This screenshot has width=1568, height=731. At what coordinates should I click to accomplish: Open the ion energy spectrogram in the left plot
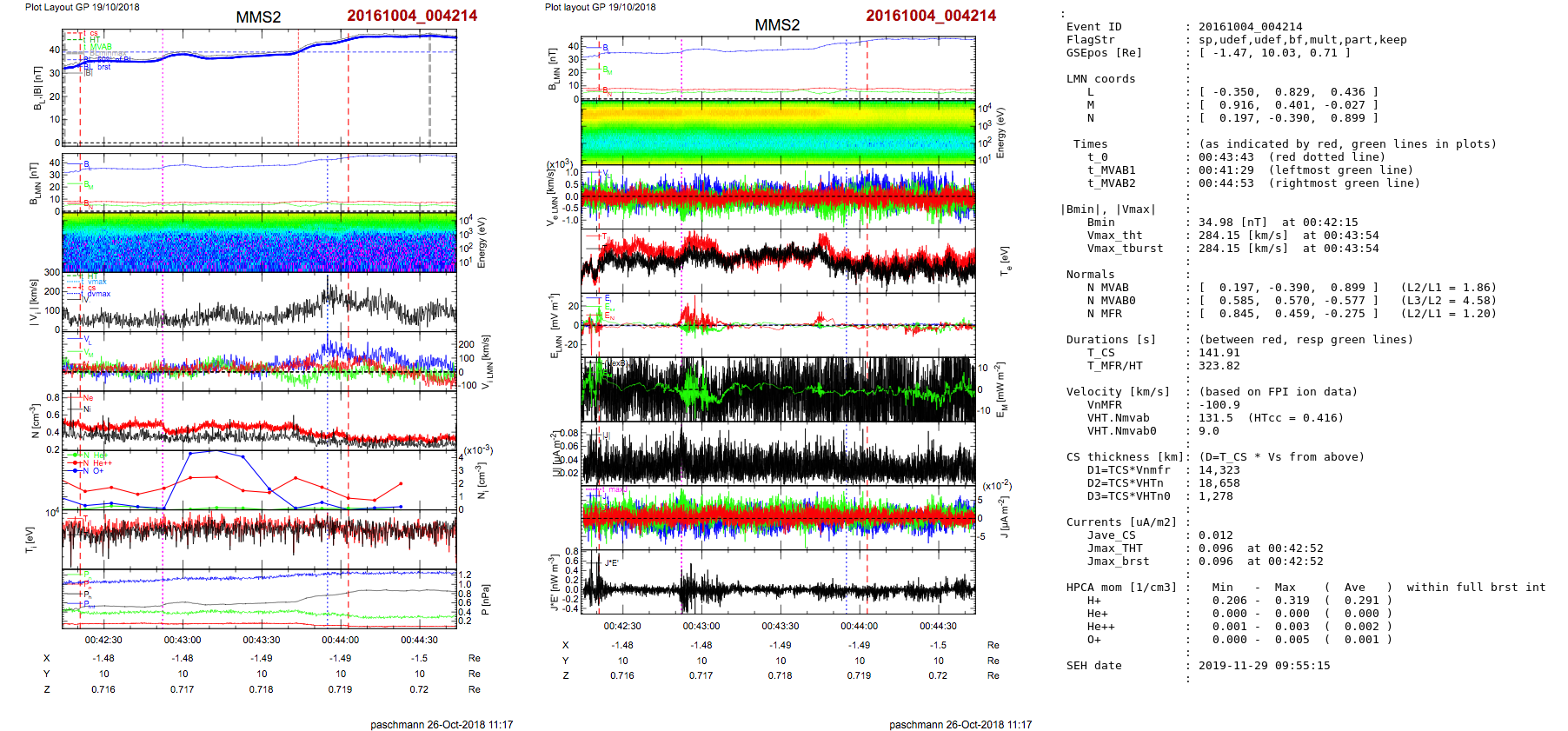[x=259, y=243]
